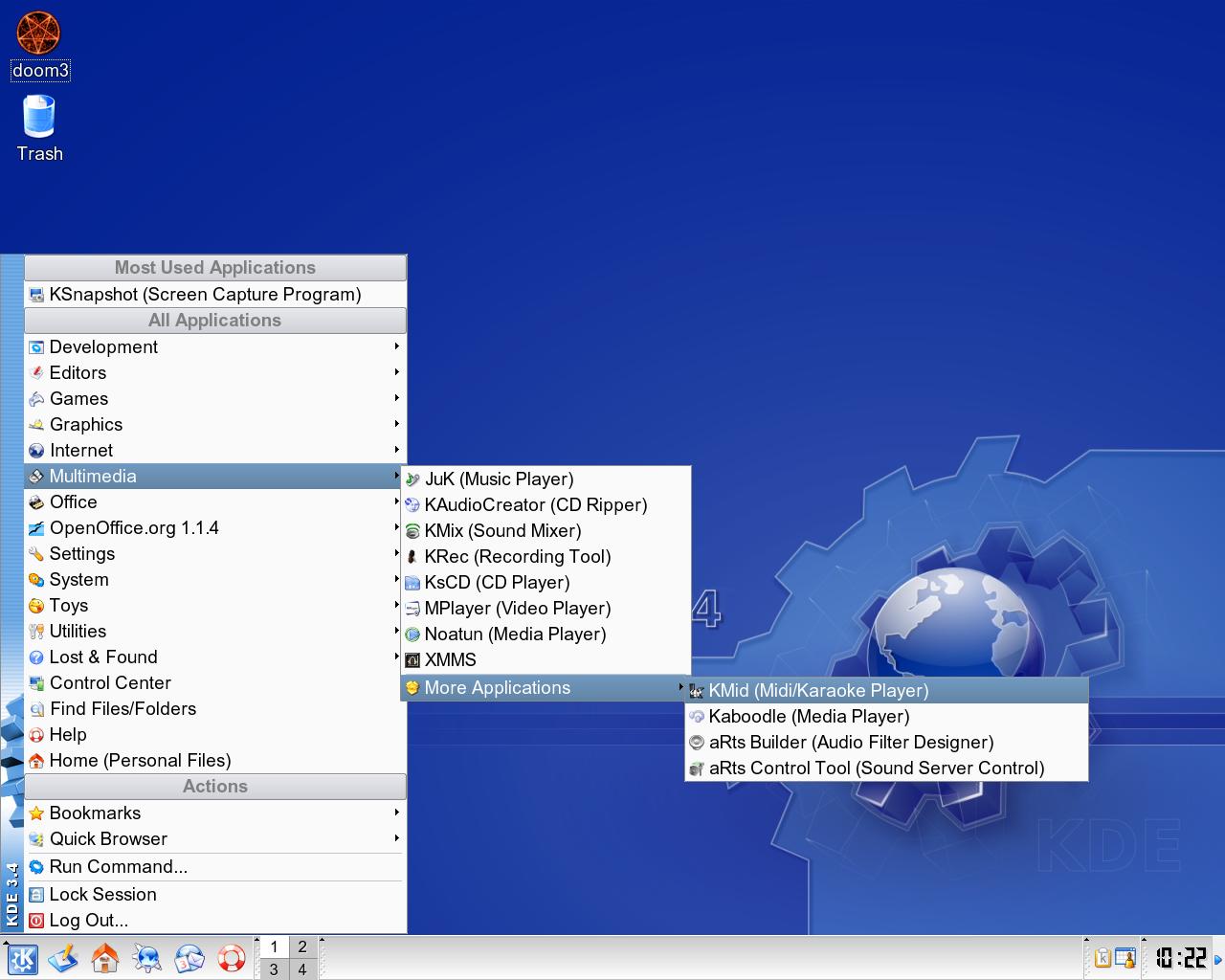Expand the Development submenu arrow
The height and width of the screenshot is (980, 1225).
[396, 346]
